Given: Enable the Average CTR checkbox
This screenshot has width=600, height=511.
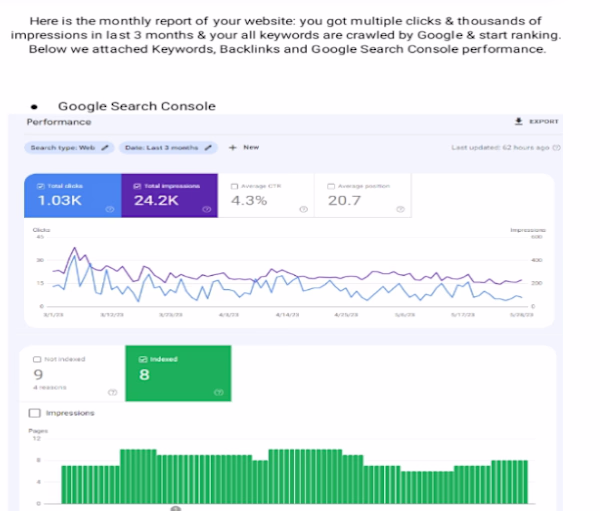Looking at the screenshot, I should (234, 186).
